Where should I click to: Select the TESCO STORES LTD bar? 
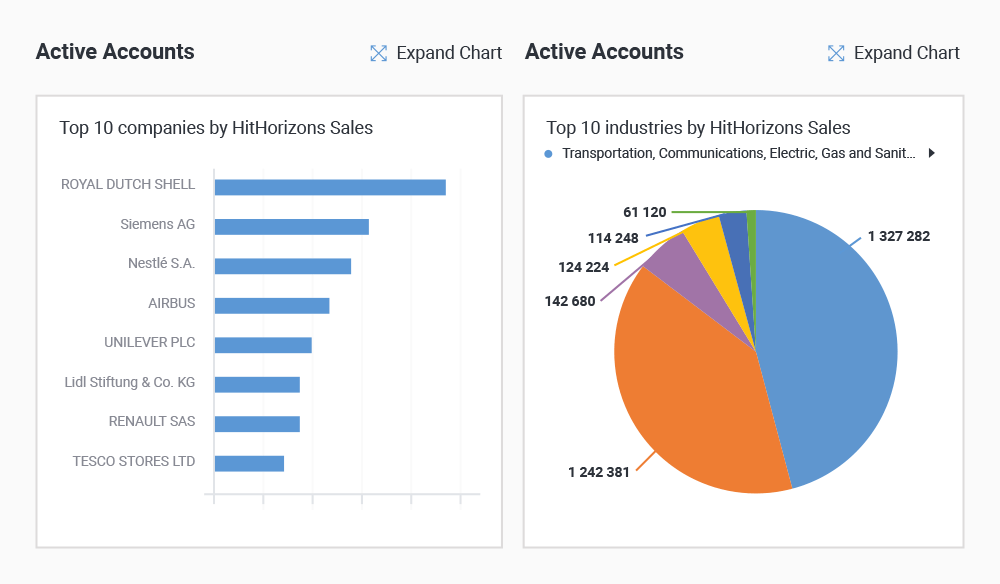(249, 464)
